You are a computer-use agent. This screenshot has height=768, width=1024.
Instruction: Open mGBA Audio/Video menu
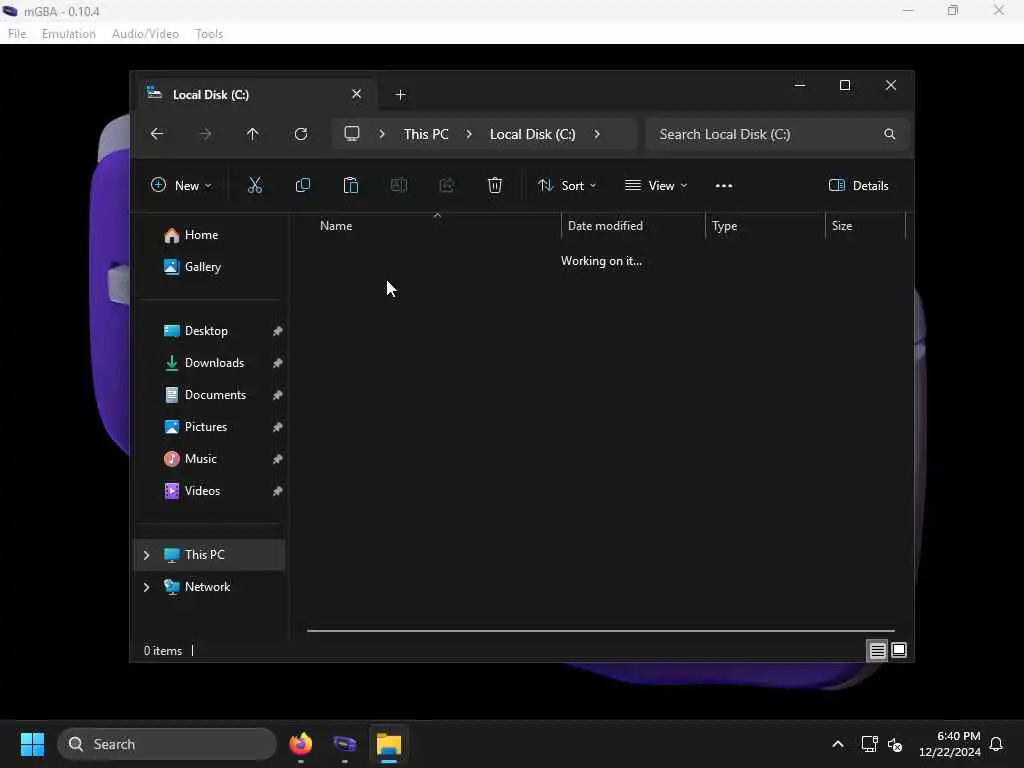pyautogui.click(x=145, y=34)
